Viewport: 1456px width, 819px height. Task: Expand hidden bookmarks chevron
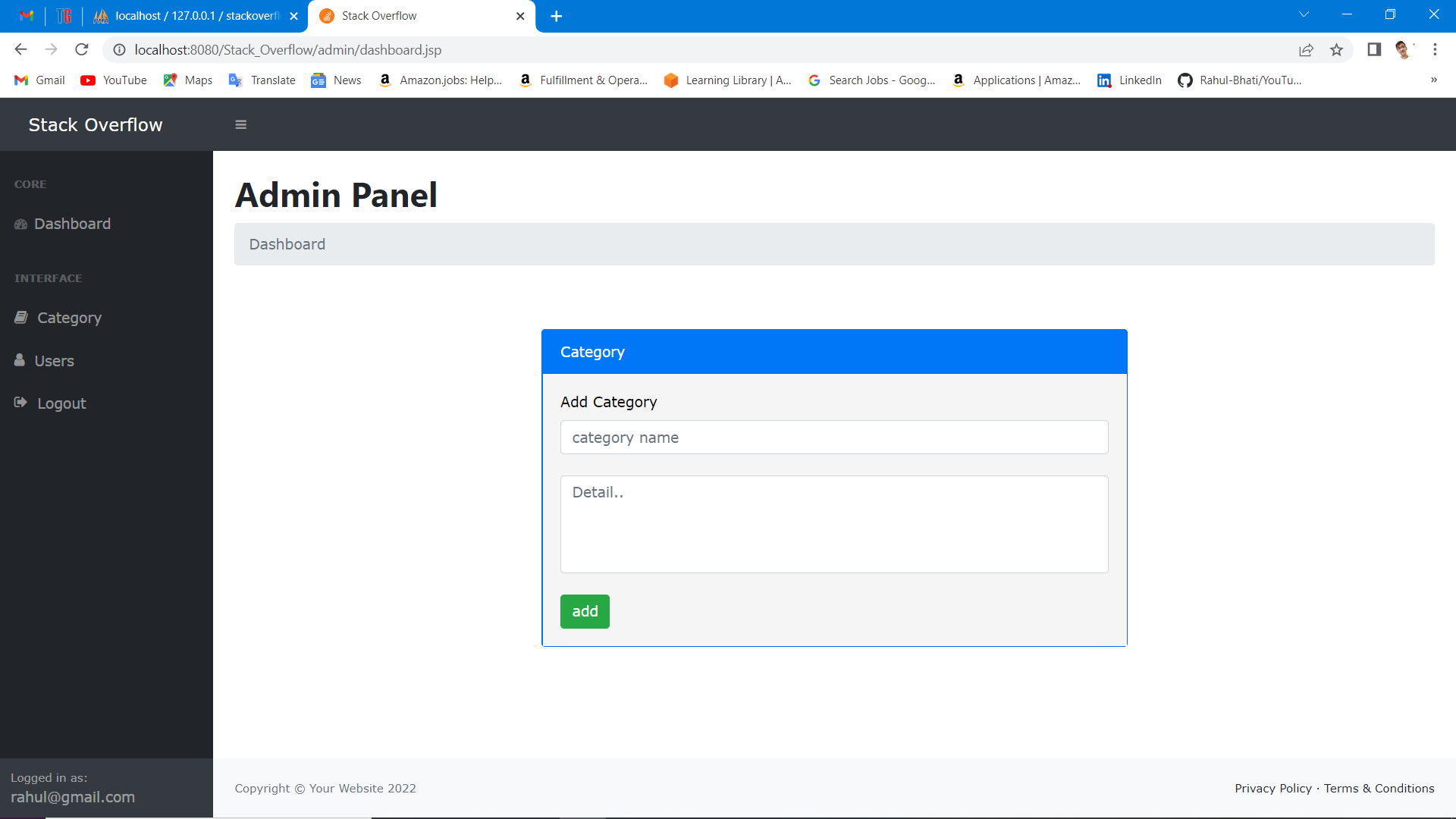(1433, 80)
